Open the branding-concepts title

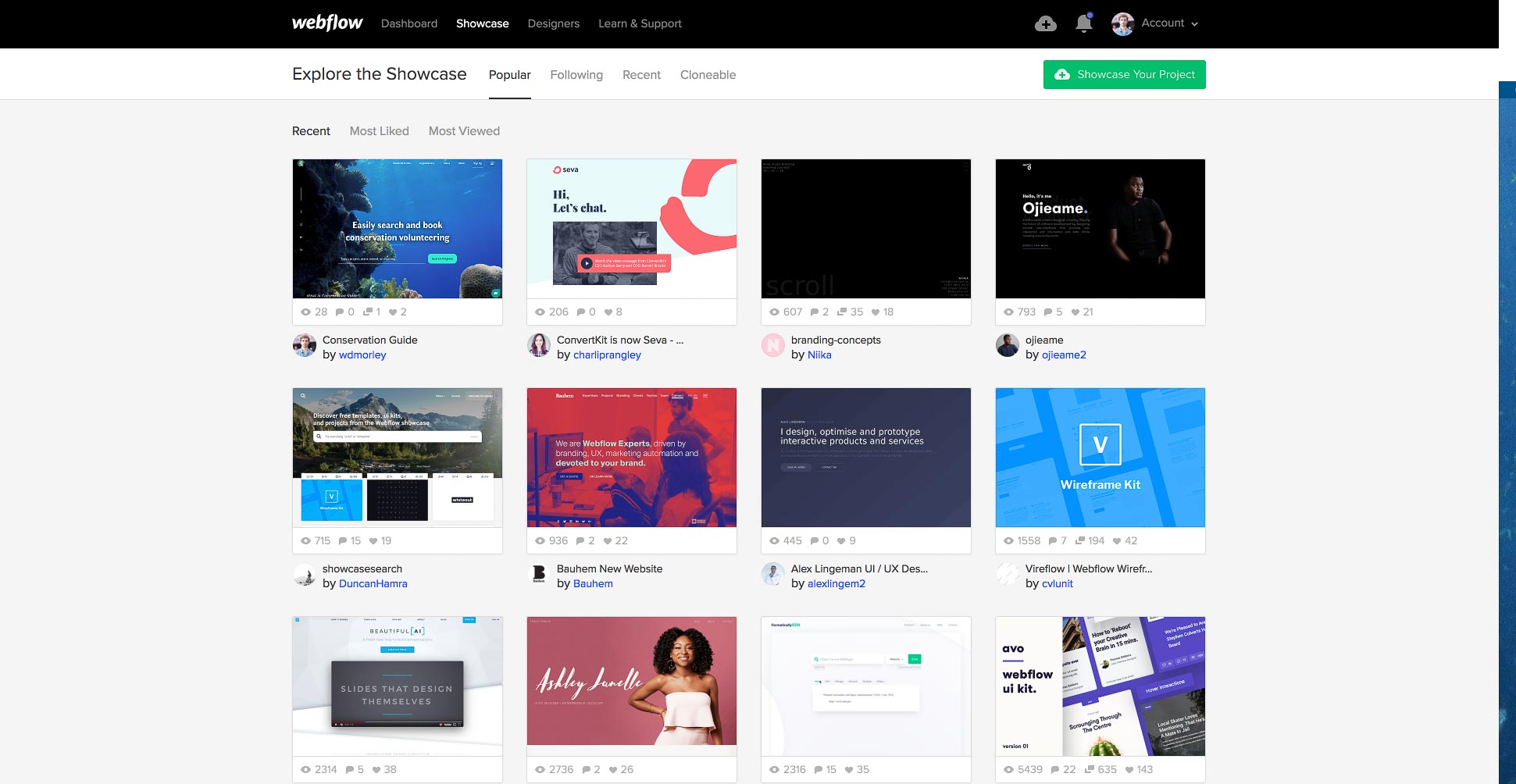click(836, 340)
